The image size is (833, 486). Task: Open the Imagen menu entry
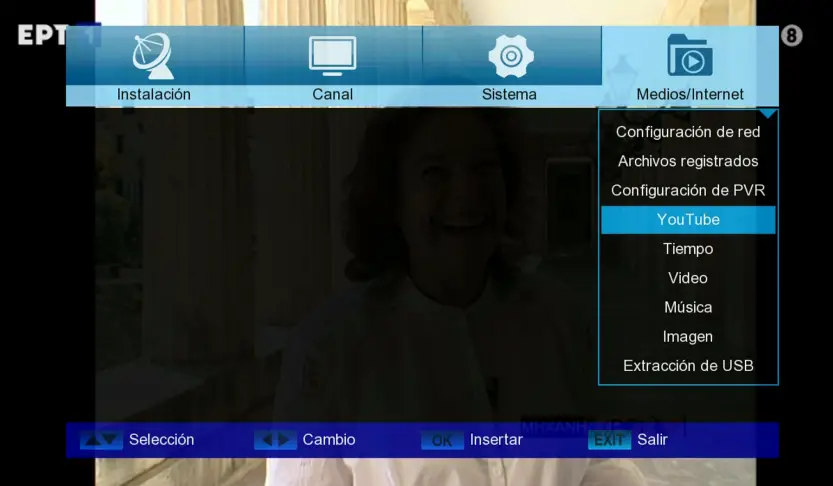[688, 336]
